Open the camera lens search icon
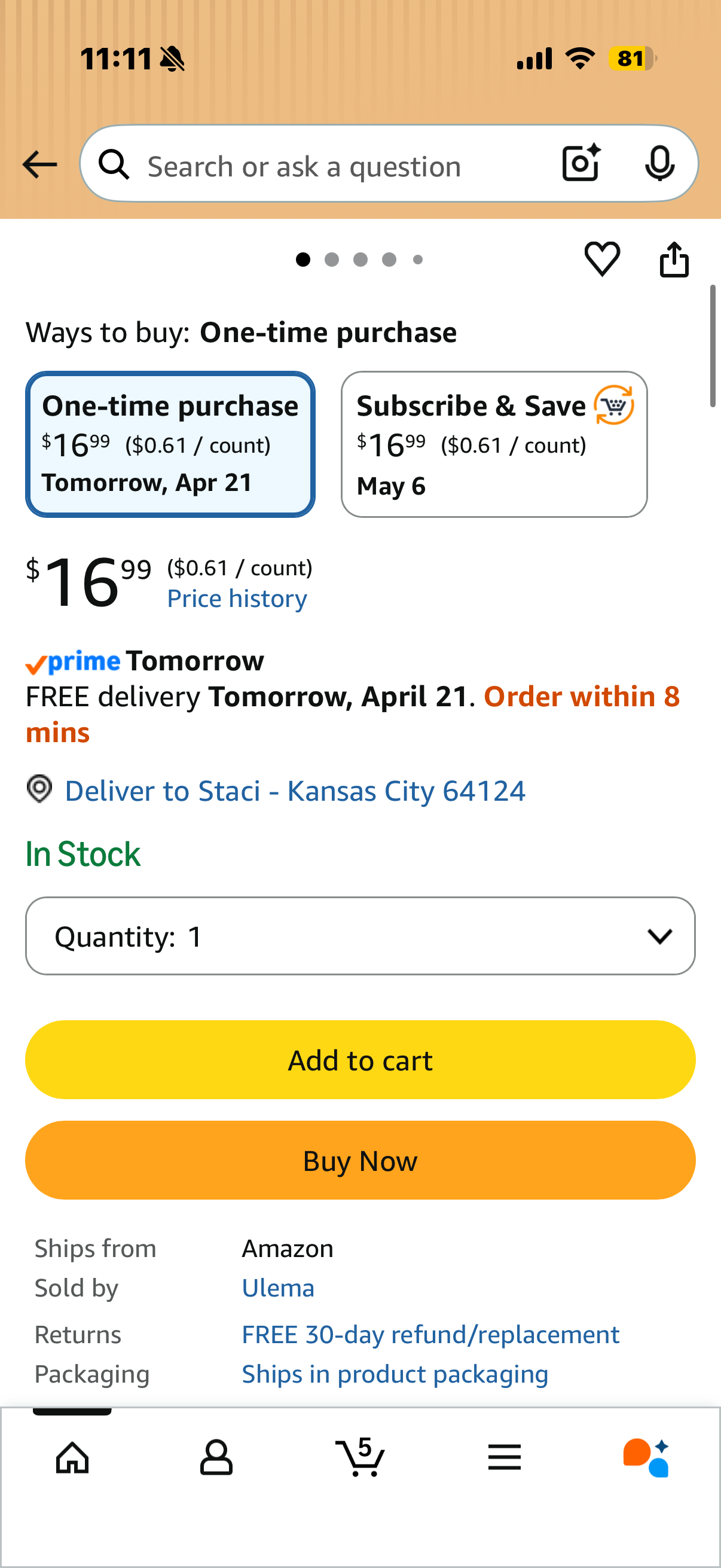Viewport: 721px width, 1568px height. (x=581, y=163)
